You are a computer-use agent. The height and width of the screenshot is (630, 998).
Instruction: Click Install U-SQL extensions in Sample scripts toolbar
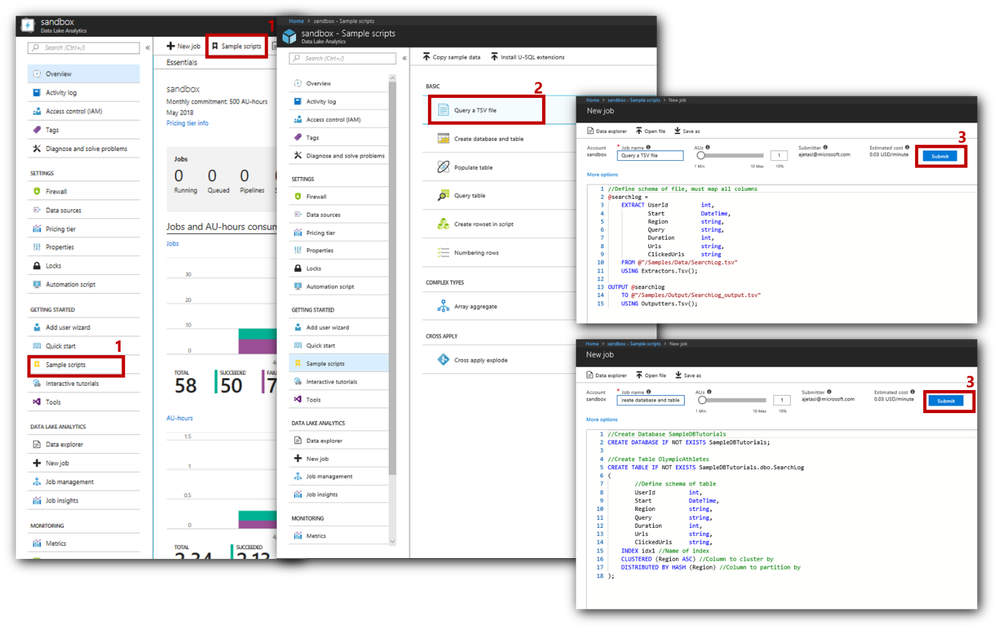click(x=527, y=57)
